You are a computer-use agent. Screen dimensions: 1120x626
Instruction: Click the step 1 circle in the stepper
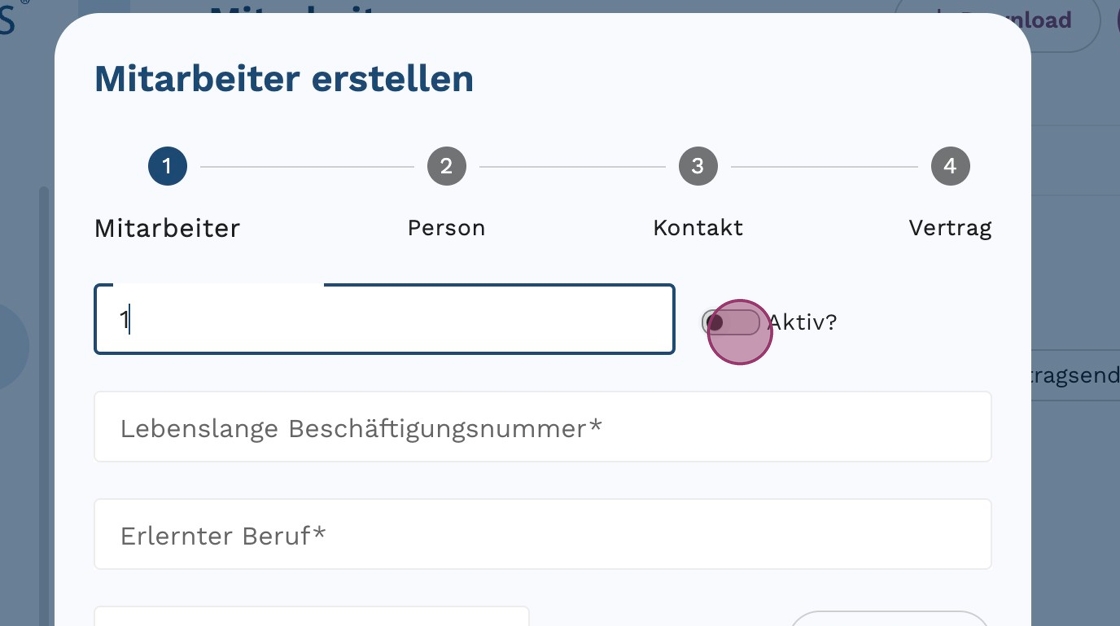click(x=167, y=166)
